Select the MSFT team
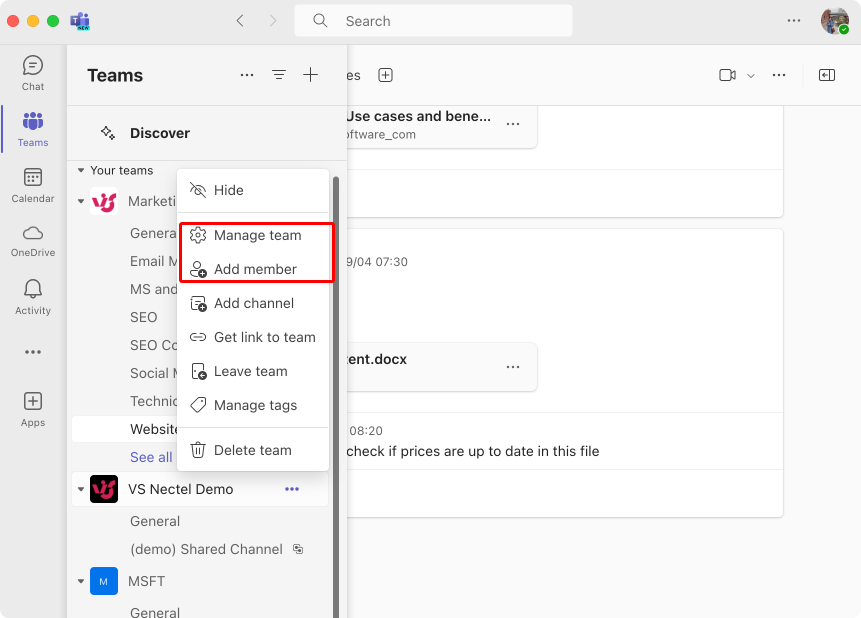 146,581
